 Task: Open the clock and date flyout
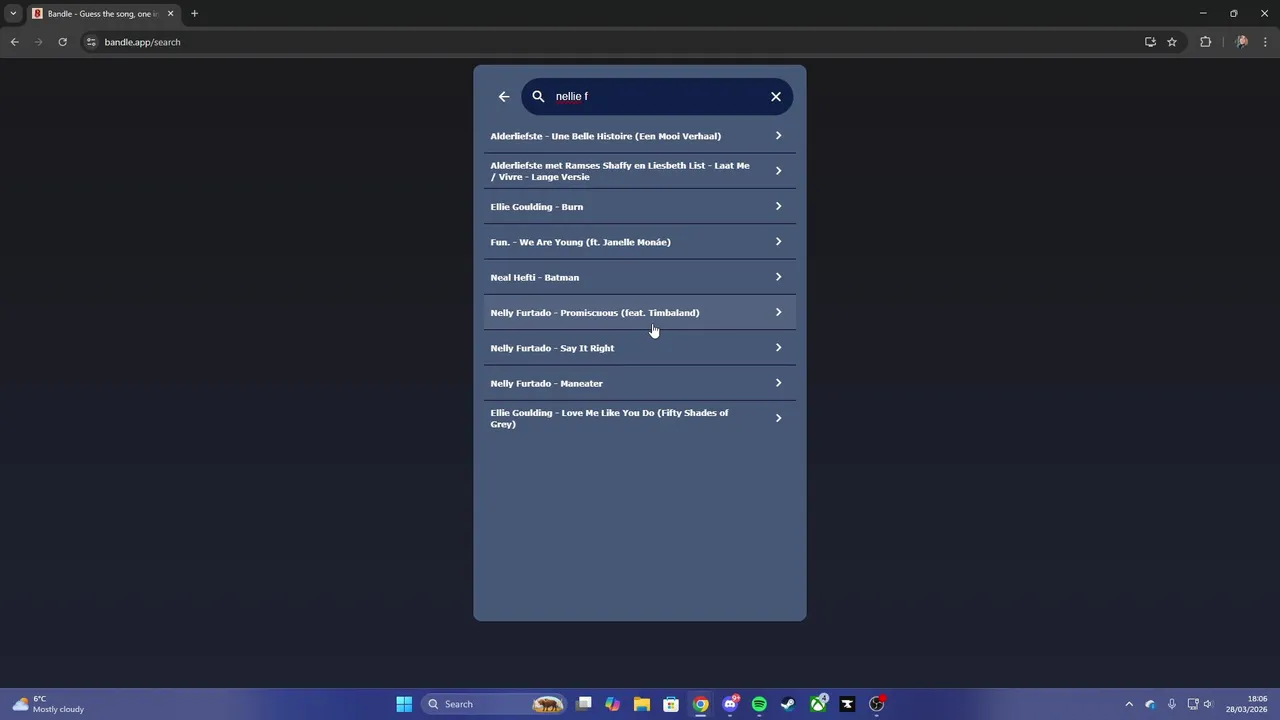1246,704
